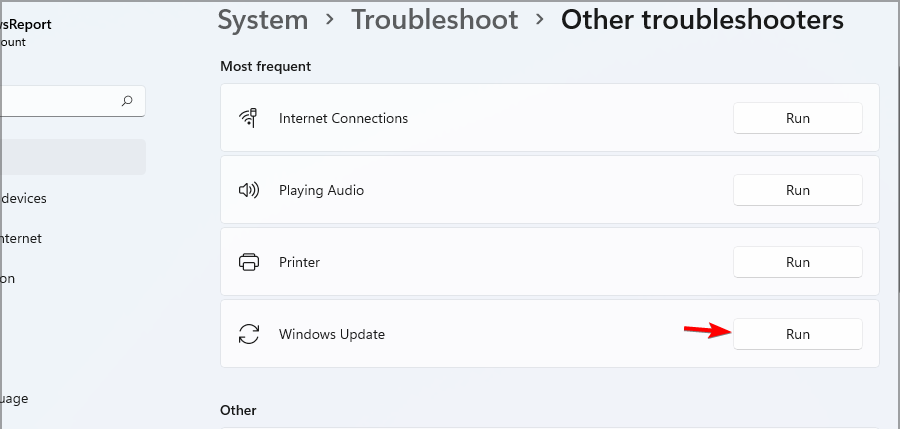The width and height of the screenshot is (900, 429).
Task: Click the search magnifier icon in sidebar
Action: coord(127,101)
